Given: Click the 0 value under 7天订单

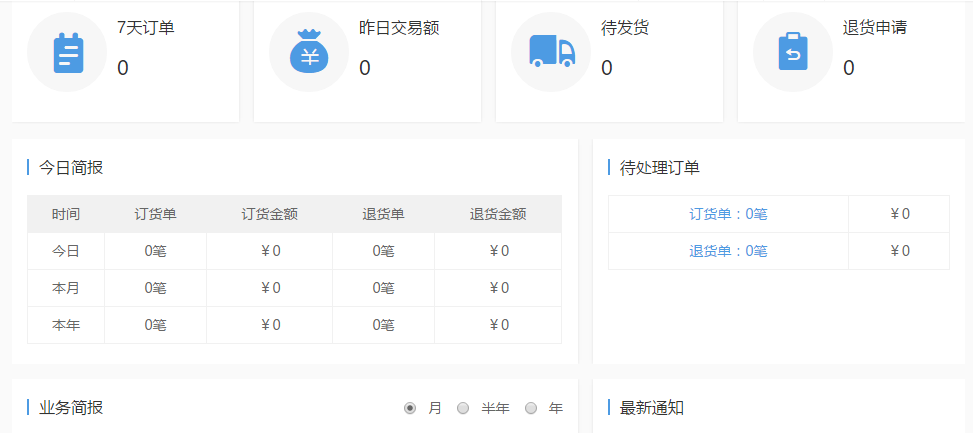Looking at the screenshot, I should pyautogui.click(x=123, y=68).
